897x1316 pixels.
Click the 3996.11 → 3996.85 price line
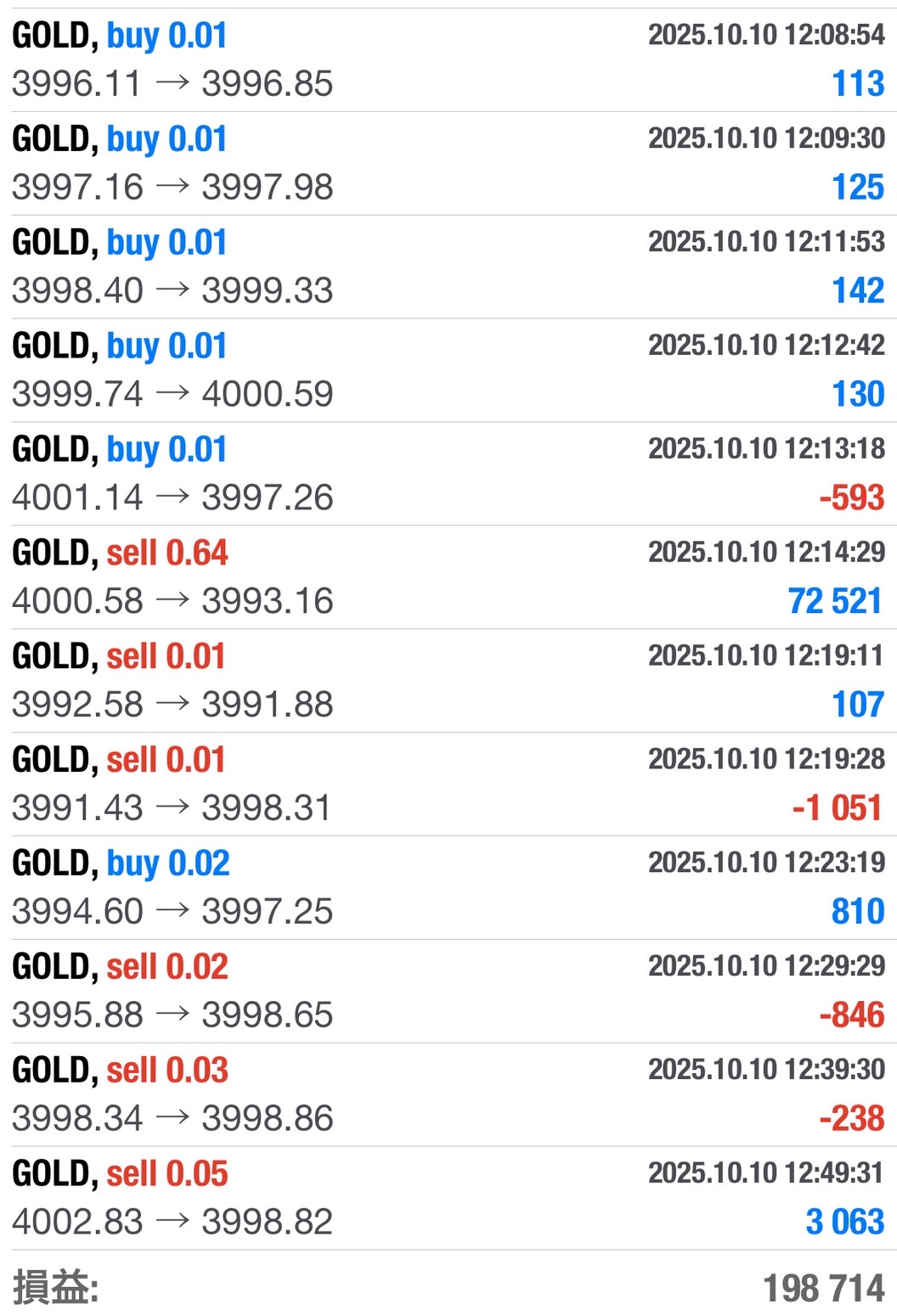click(x=172, y=84)
